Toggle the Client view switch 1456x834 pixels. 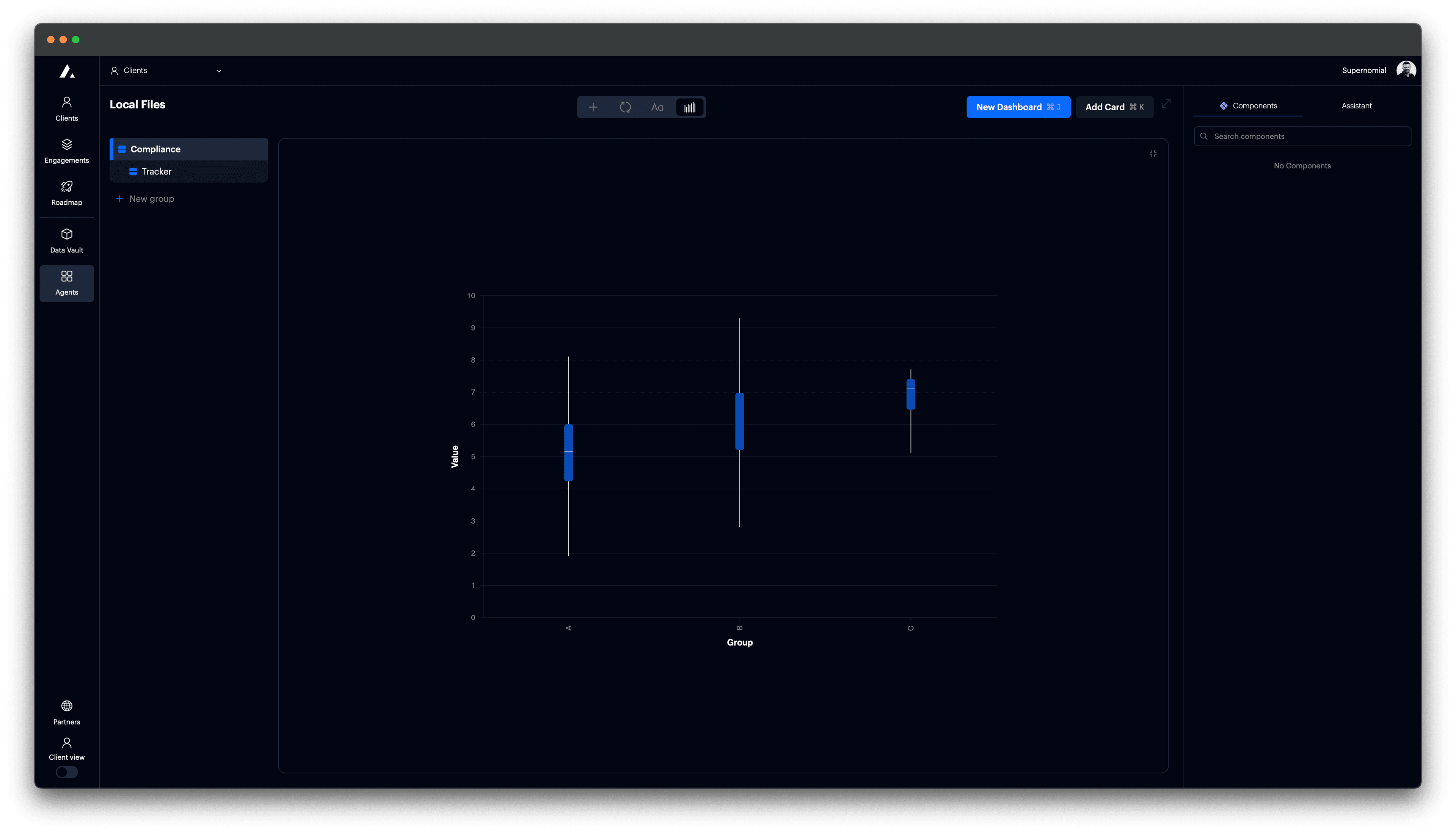point(66,772)
